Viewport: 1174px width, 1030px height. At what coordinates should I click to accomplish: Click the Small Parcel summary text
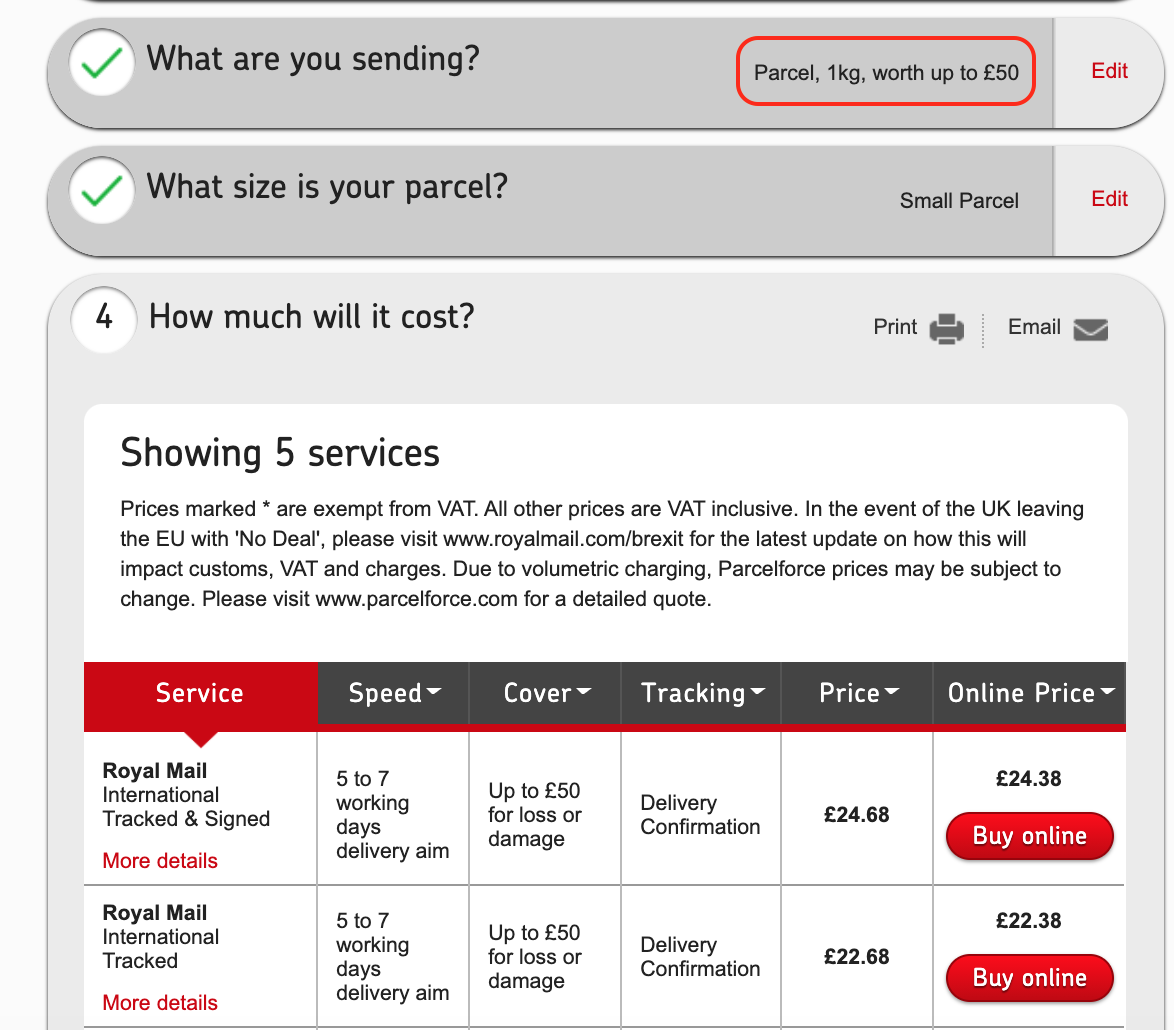tap(959, 201)
